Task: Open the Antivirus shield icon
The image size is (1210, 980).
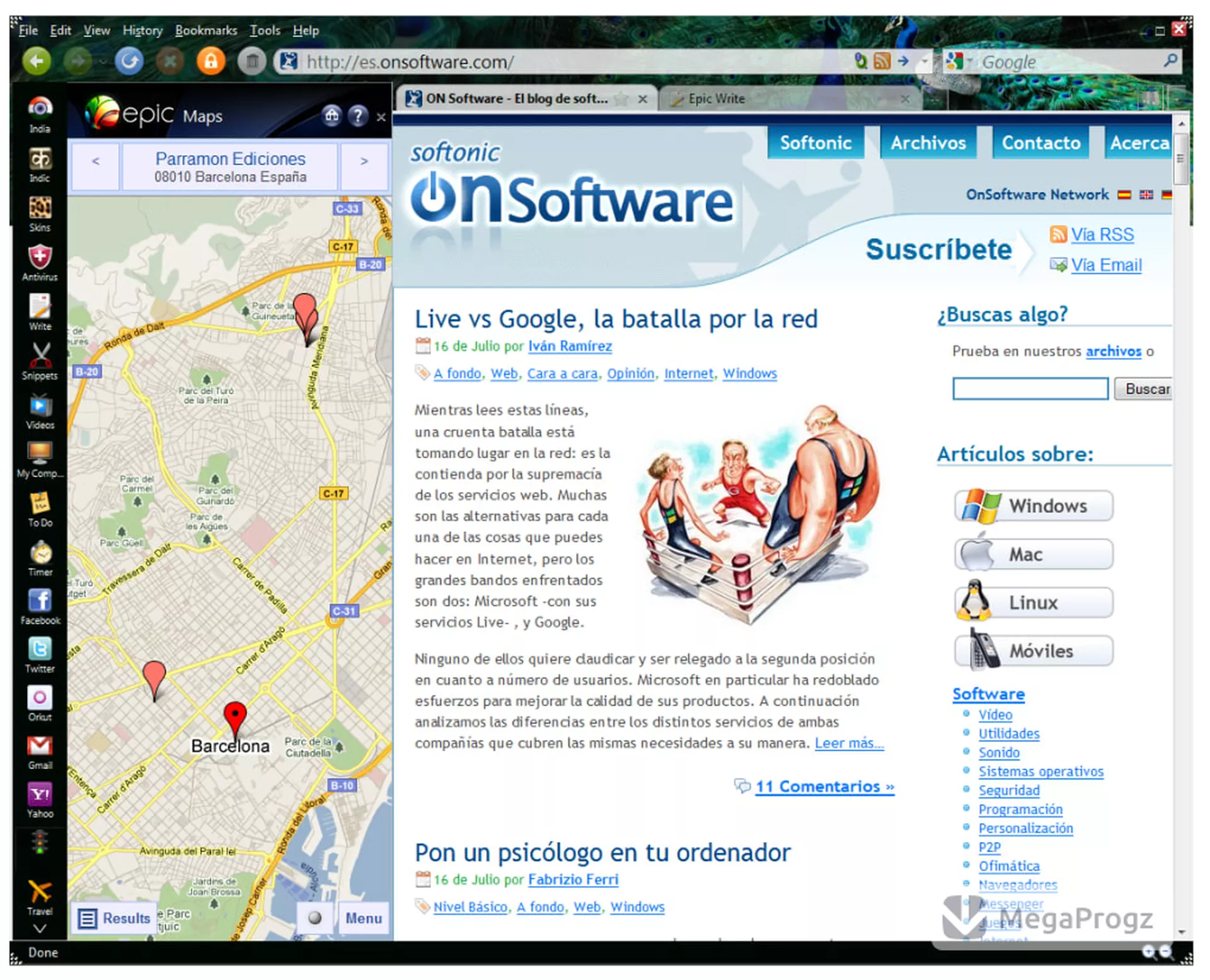Action: tap(40, 263)
